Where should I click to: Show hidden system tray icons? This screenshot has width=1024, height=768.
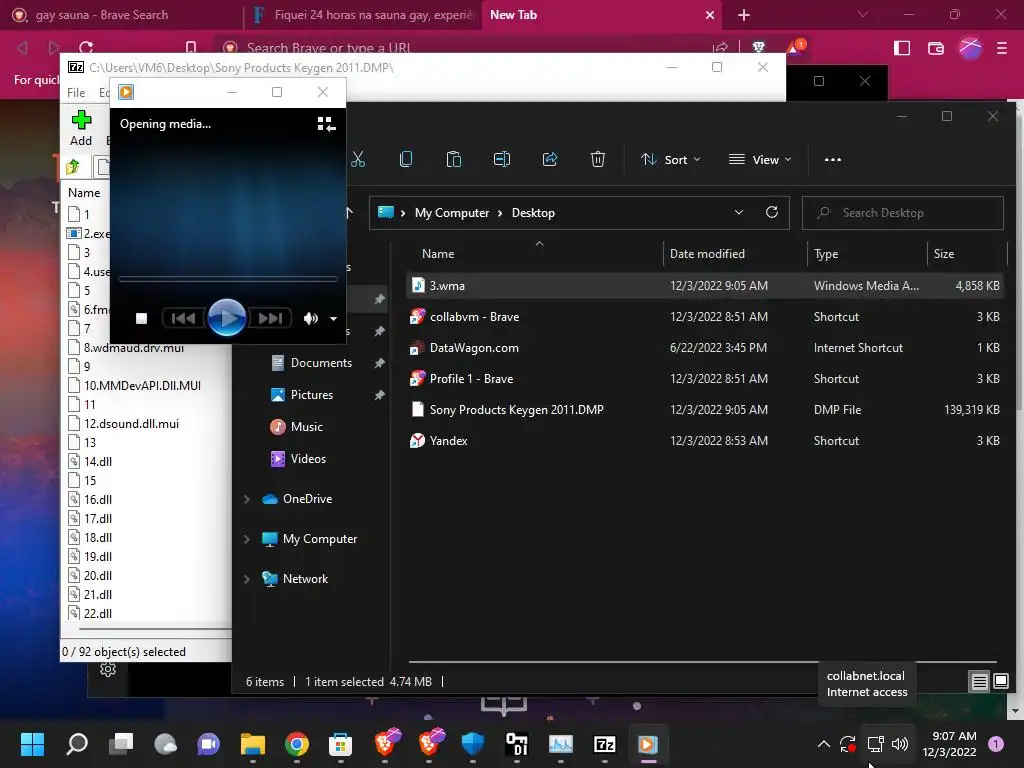[824, 744]
